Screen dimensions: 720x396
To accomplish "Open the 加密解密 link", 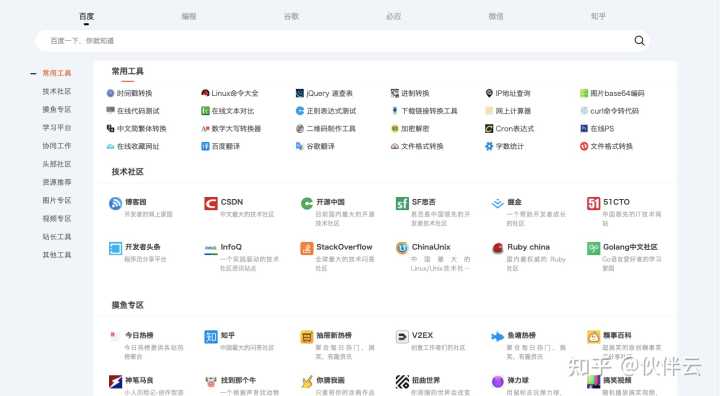I will tap(410, 129).
